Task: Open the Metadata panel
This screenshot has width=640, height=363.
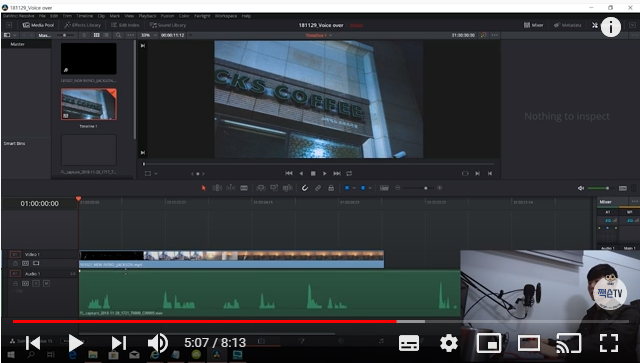Action: [567, 25]
